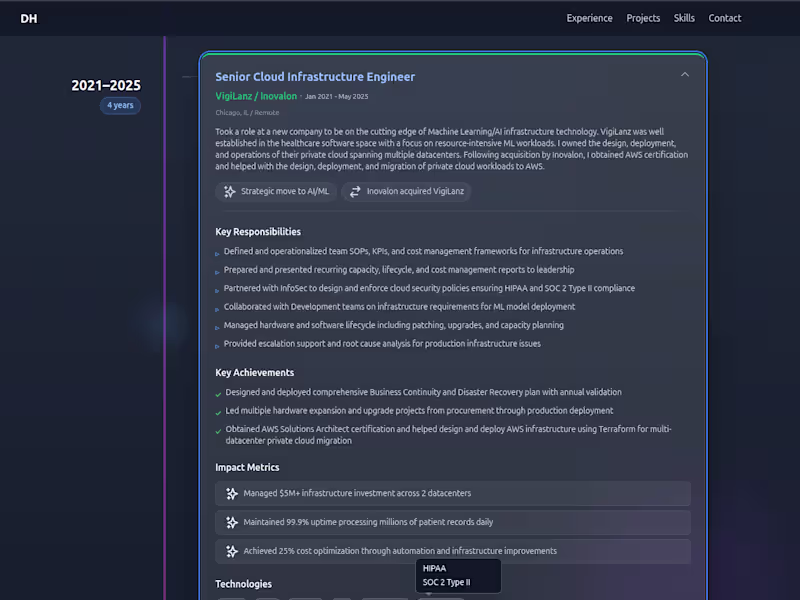Viewport: 800px width, 600px height.
Task: Click the 2021–2025 timeline label
Action: pos(106,85)
